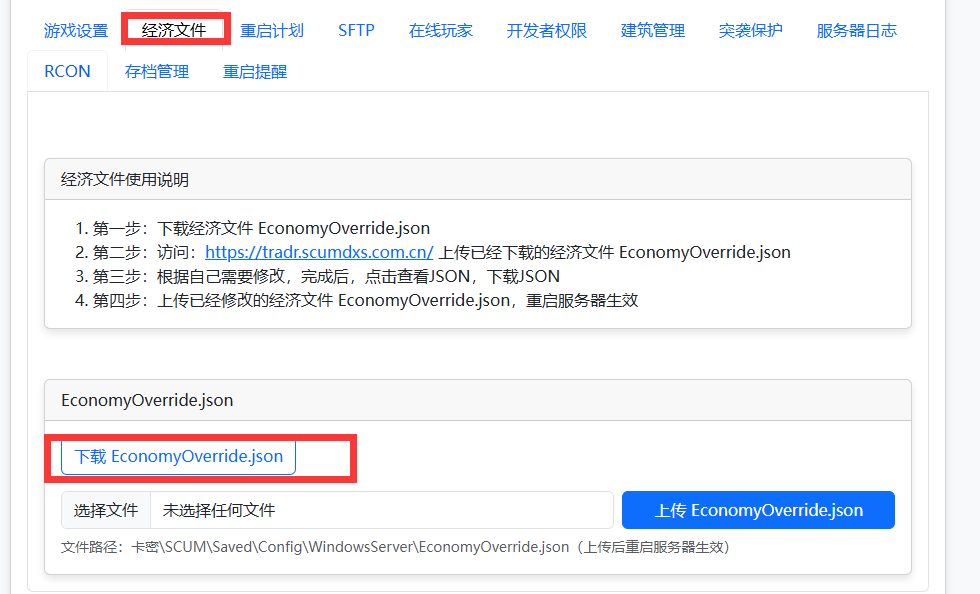Screen dimensions: 980x594
Task: Visit the tradr.scumdxs.com.cn link
Action: point(319,252)
